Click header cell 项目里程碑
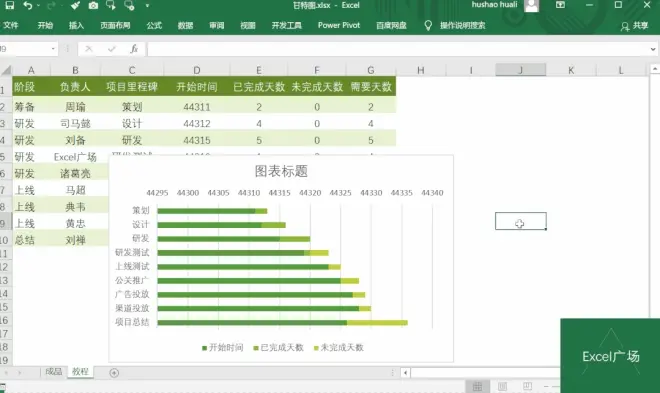The width and height of the screenshot is (660, 393). pyautogui.click(x=132, y=87)
